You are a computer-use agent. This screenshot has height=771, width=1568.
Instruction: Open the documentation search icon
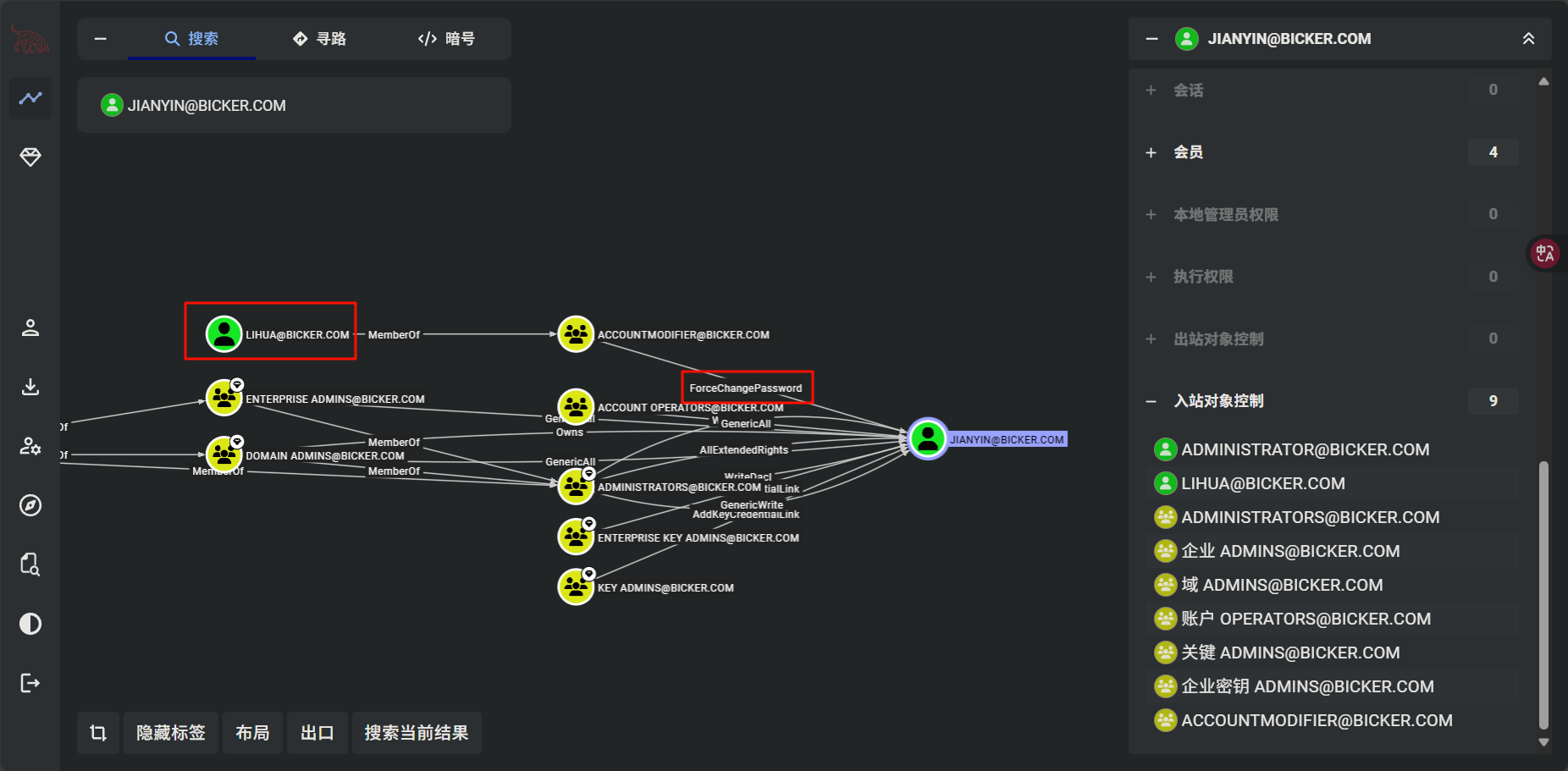[x=30, y=564]
